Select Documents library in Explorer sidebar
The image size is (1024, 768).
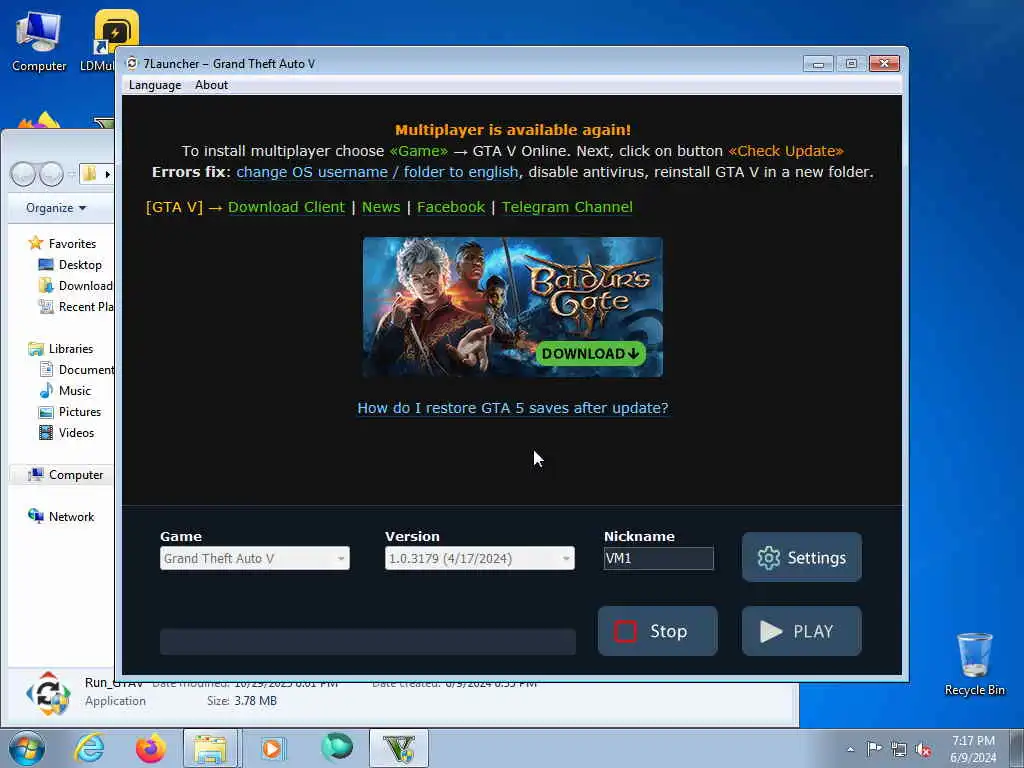click(76, 370)
